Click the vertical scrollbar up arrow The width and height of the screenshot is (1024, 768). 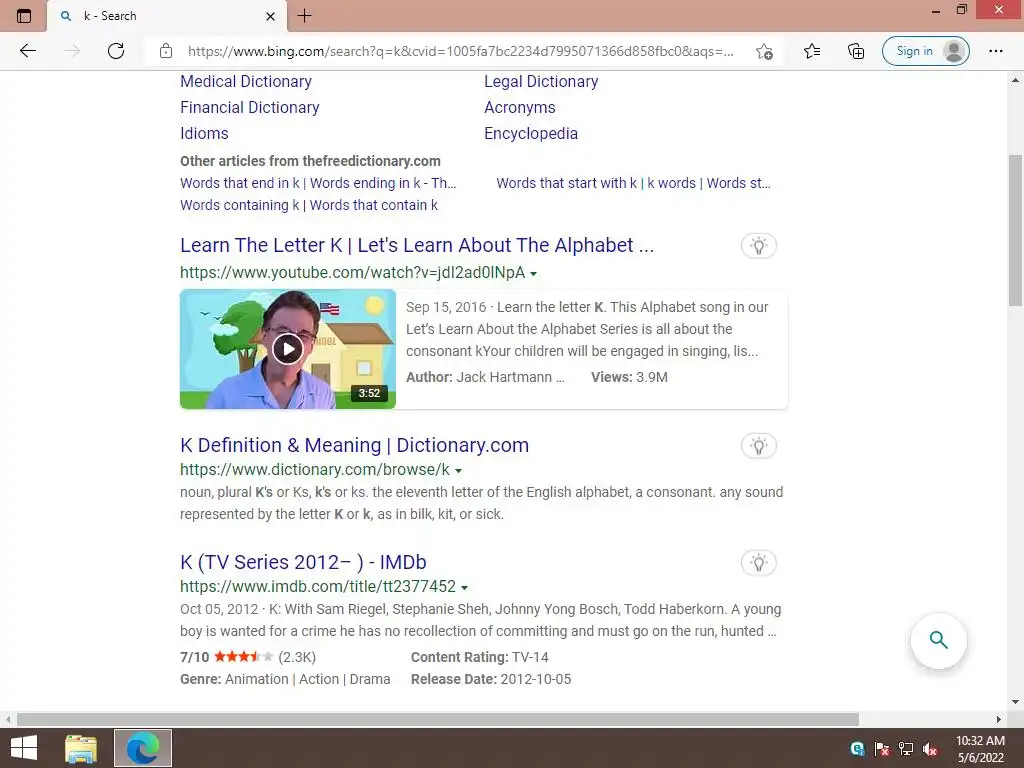point(1015,80)
